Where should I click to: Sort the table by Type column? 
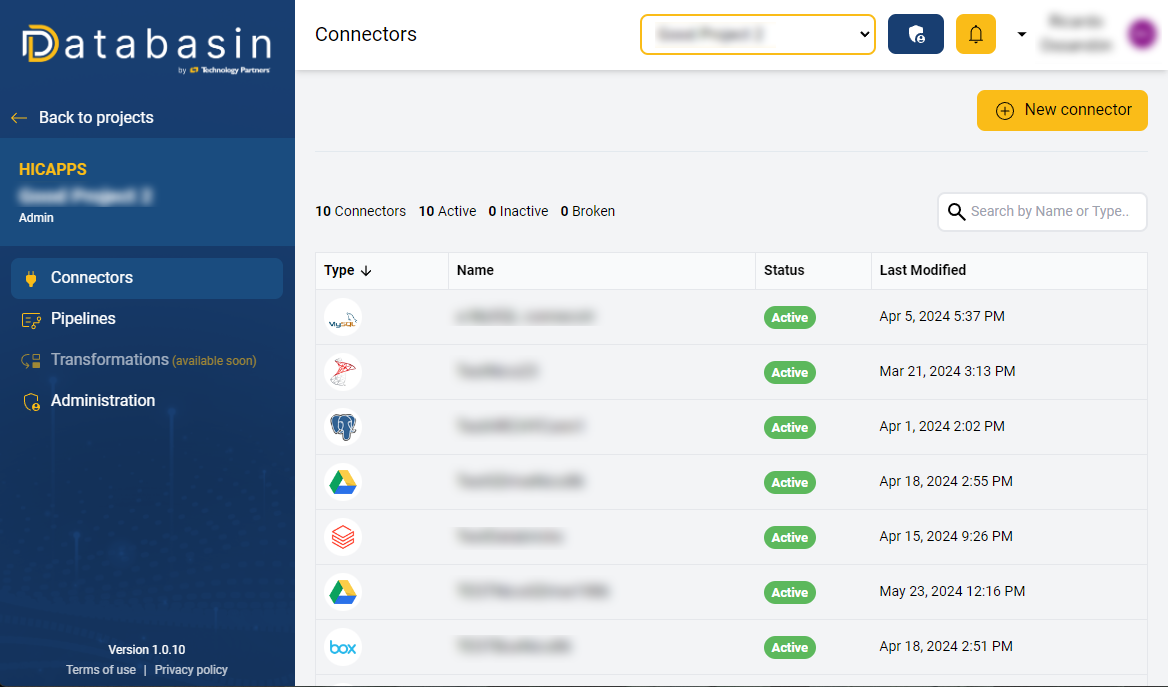(x=347, y=270)
